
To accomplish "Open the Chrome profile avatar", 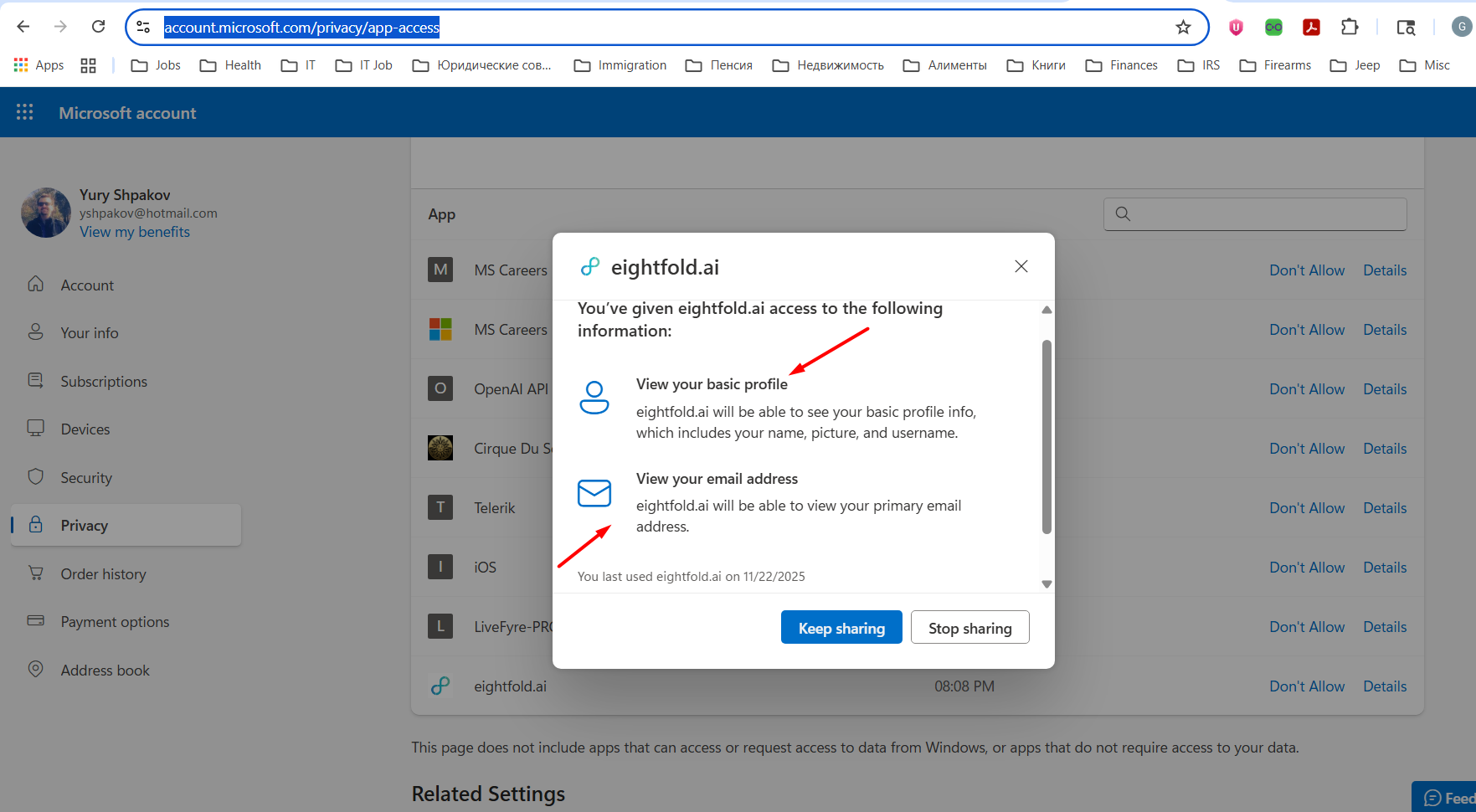I will [1461, 27].
